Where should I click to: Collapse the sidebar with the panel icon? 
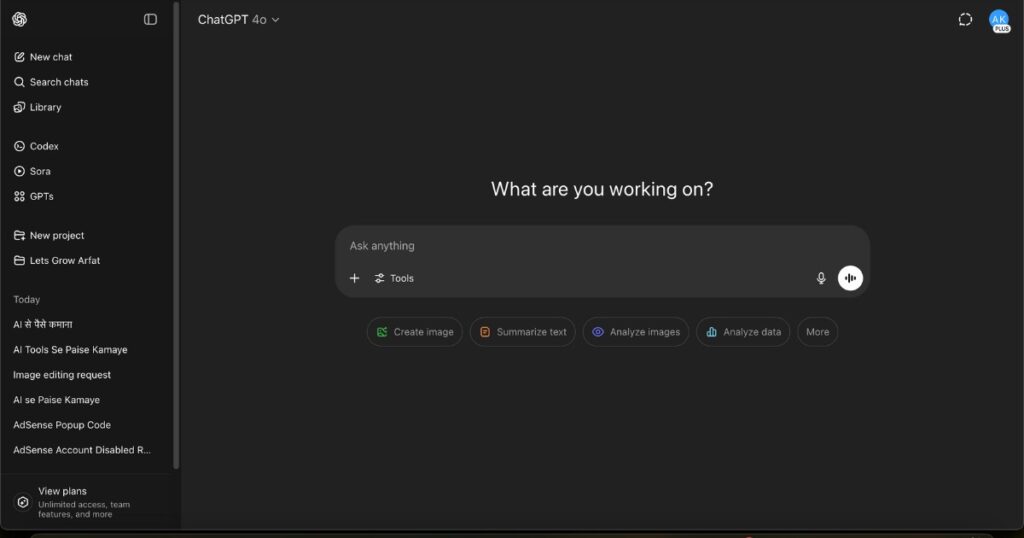(150, 20)
